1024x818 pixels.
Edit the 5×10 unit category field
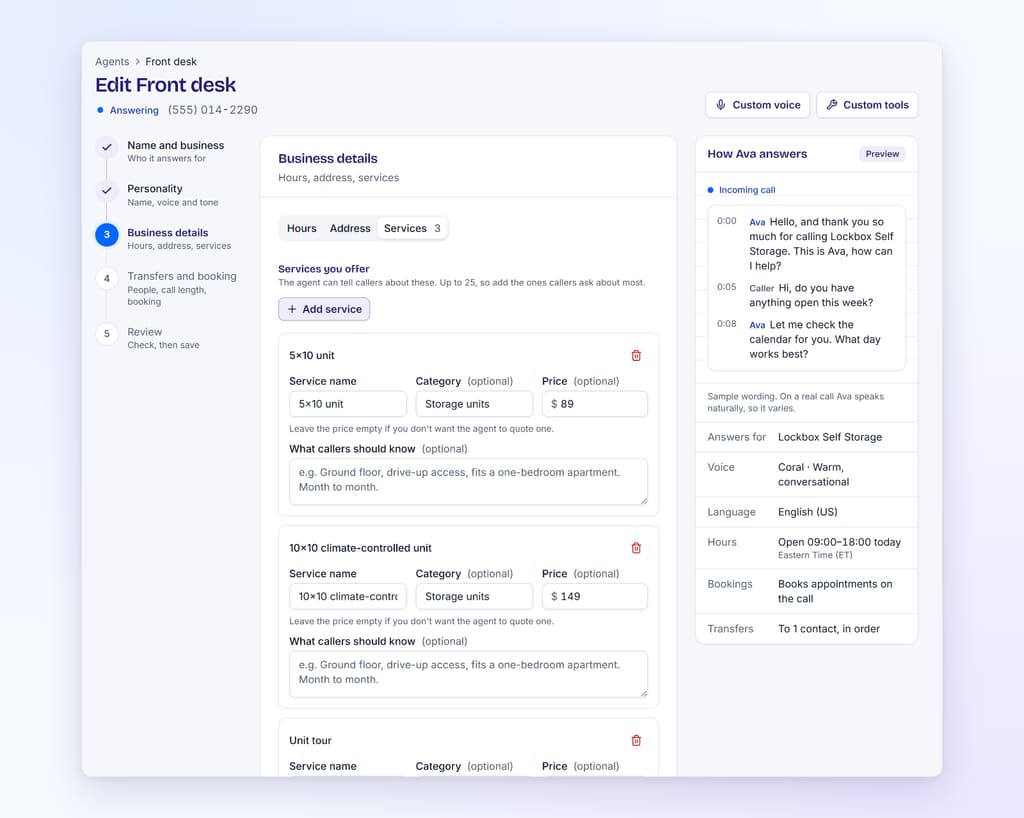tap(474, 404)
